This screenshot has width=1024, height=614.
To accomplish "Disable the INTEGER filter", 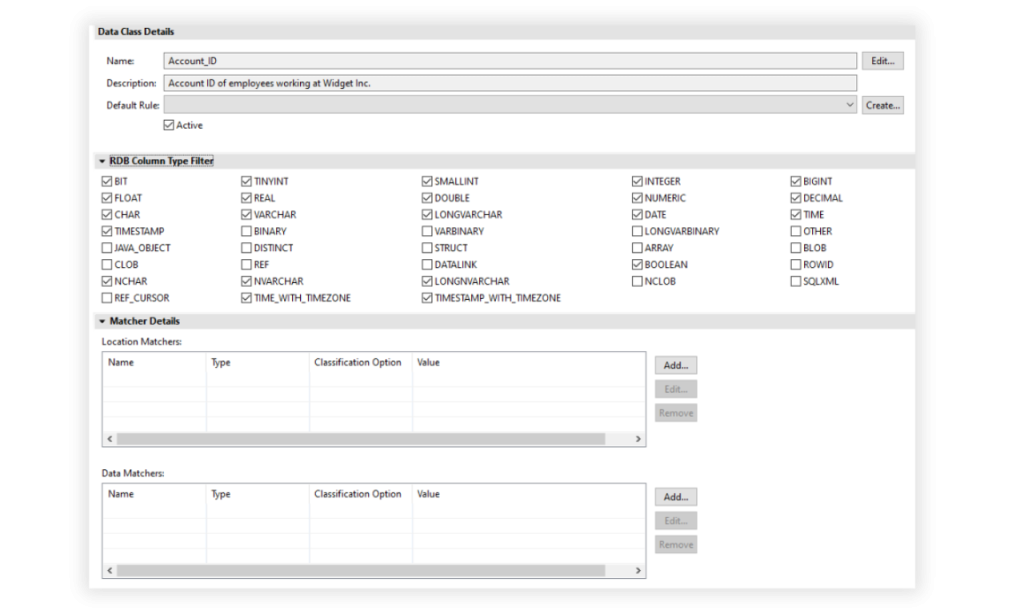I will [637, 181].
